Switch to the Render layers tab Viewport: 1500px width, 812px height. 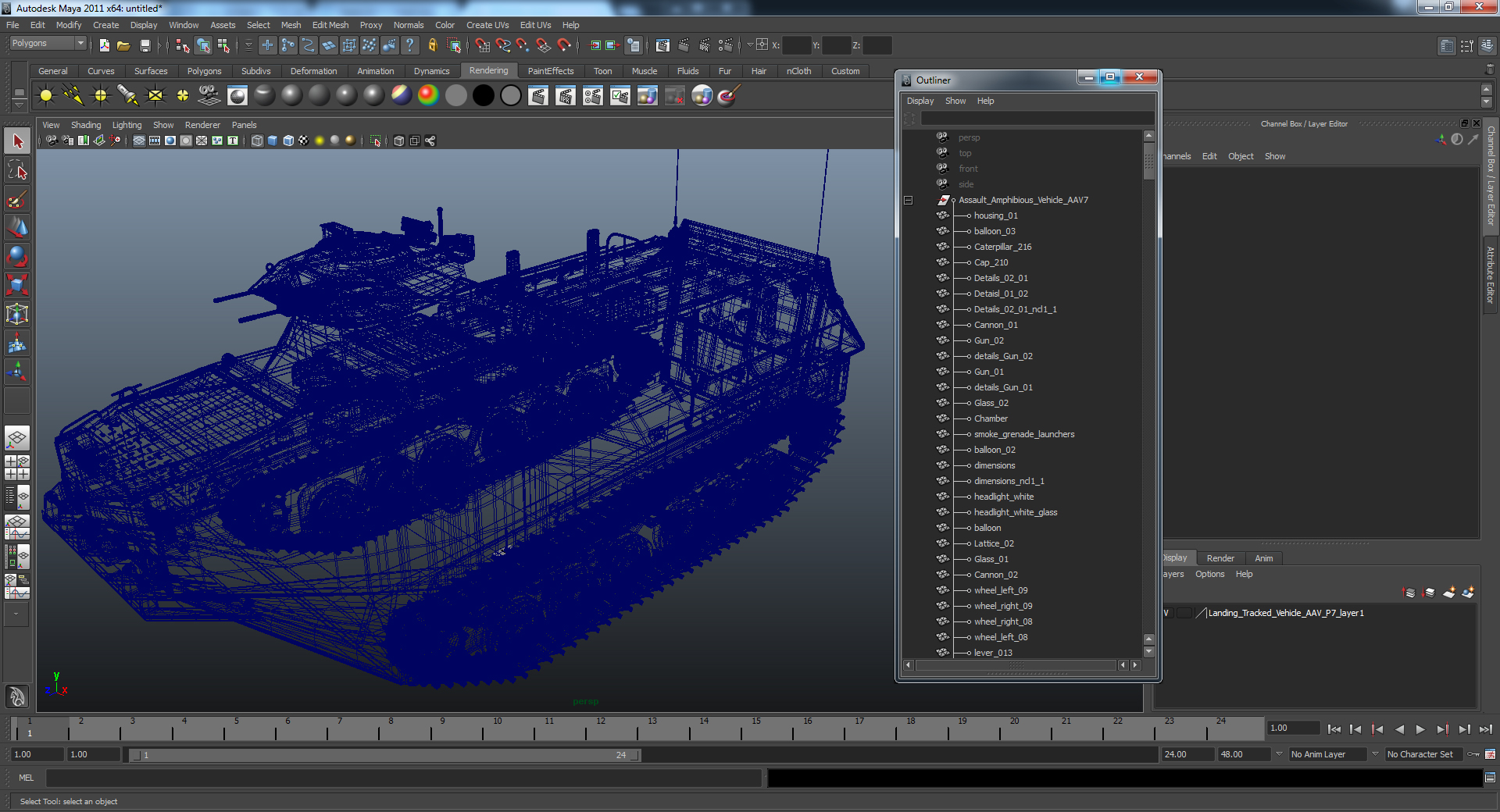[x=1220, y=558]
